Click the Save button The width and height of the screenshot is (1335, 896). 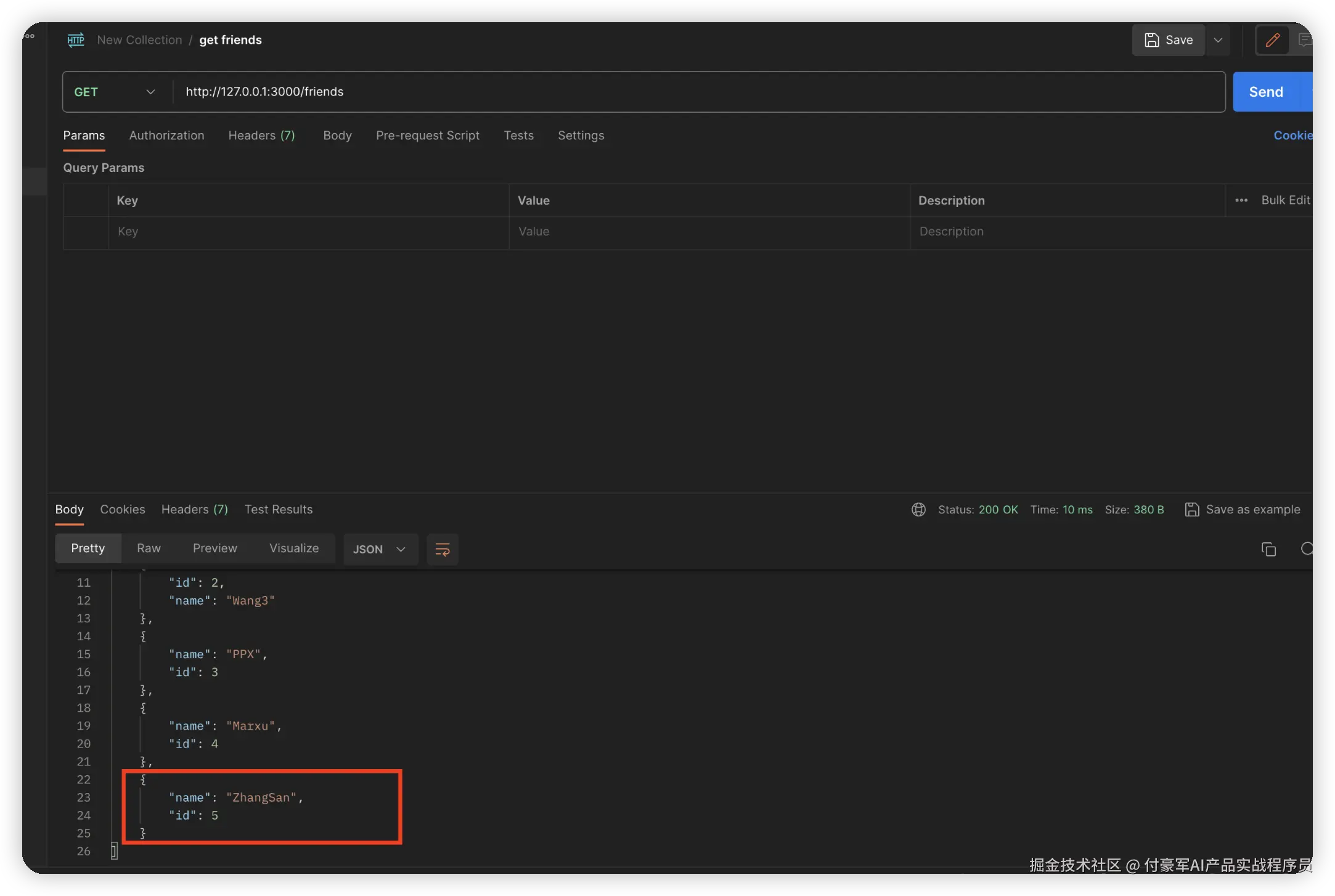tap(1168, 40)
